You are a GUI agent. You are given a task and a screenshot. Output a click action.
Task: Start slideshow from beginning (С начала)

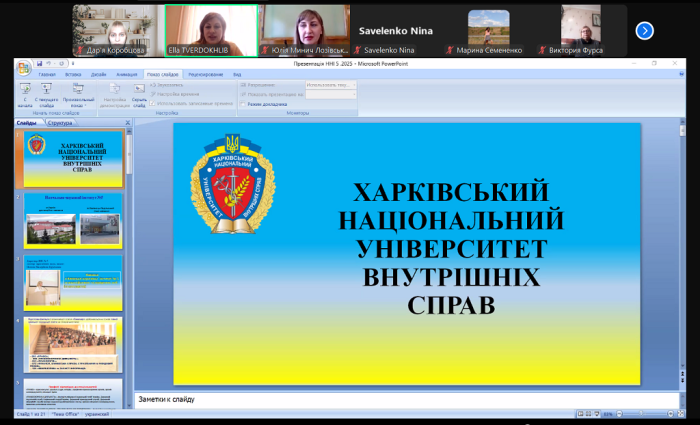pos(25,96)
